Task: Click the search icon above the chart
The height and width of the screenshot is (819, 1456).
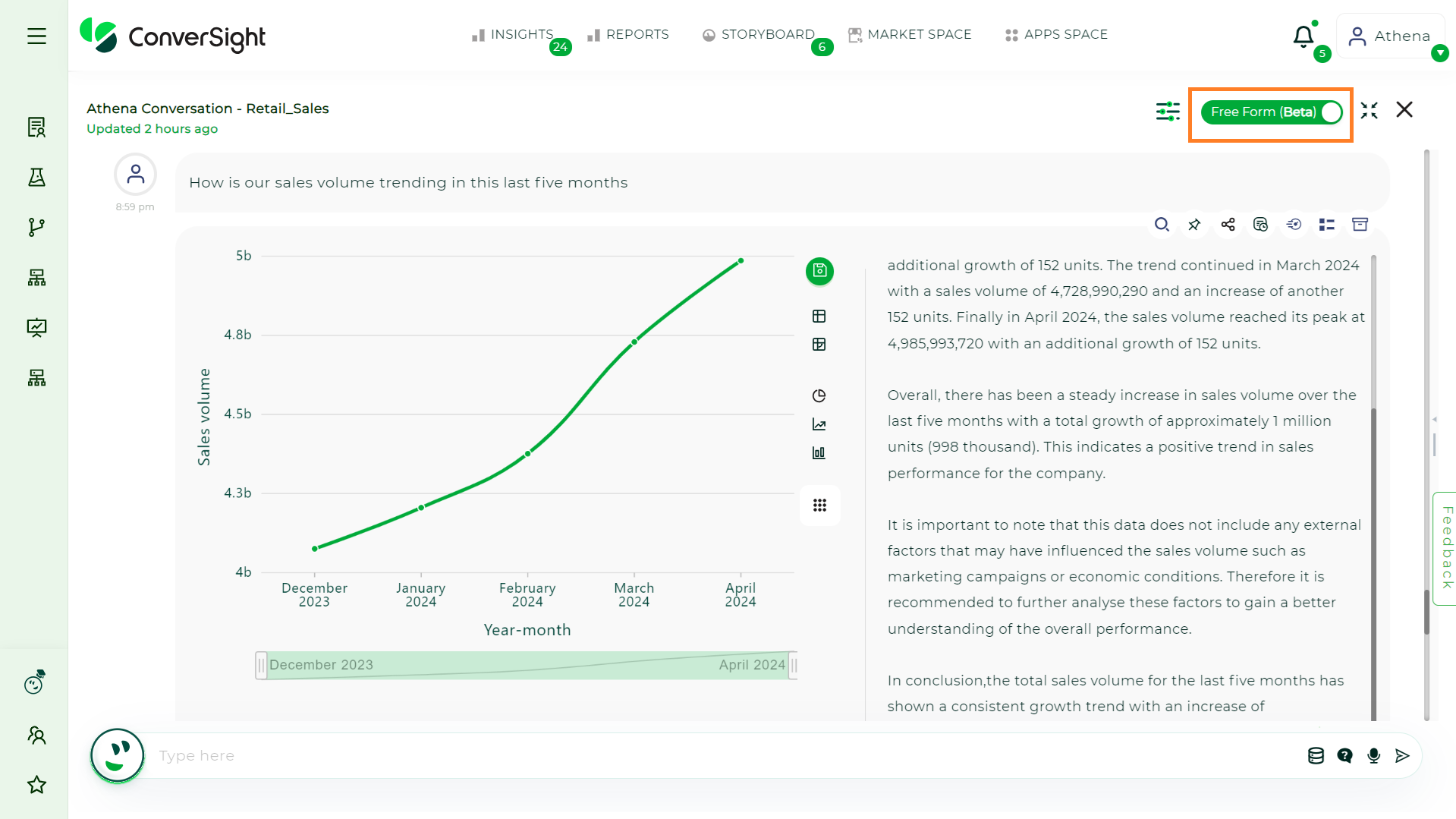Action: point(1161,225)
